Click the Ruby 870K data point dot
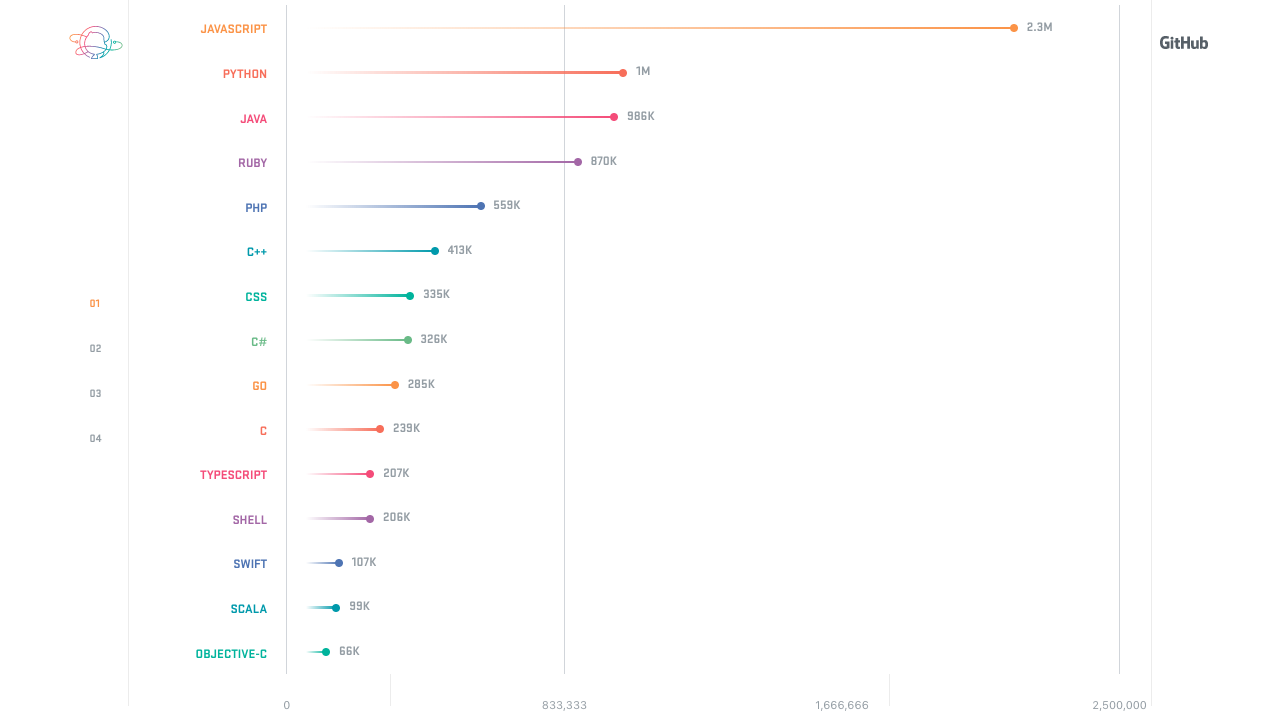This screenshot has height=726, width=1280. tap(578, 162)
